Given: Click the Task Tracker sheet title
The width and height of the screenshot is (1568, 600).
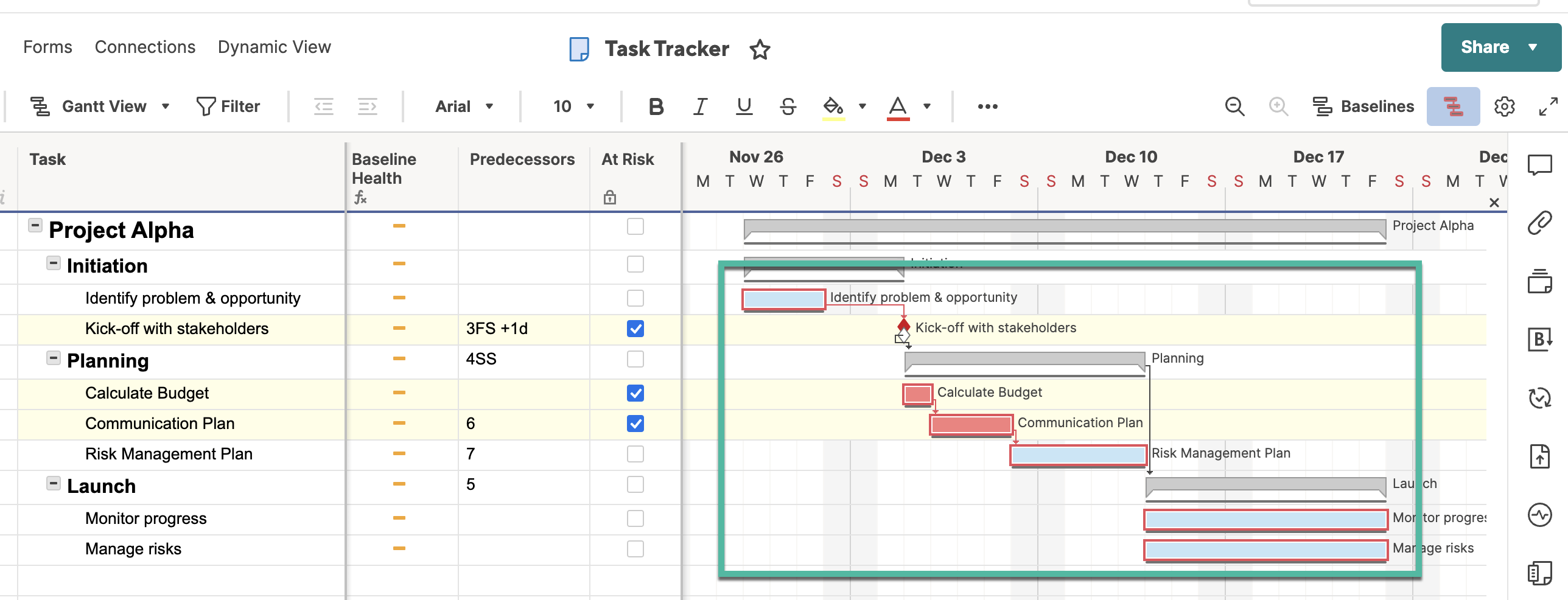Looking at the screenshot, I should pyautogui.click(x=667, y=49).
